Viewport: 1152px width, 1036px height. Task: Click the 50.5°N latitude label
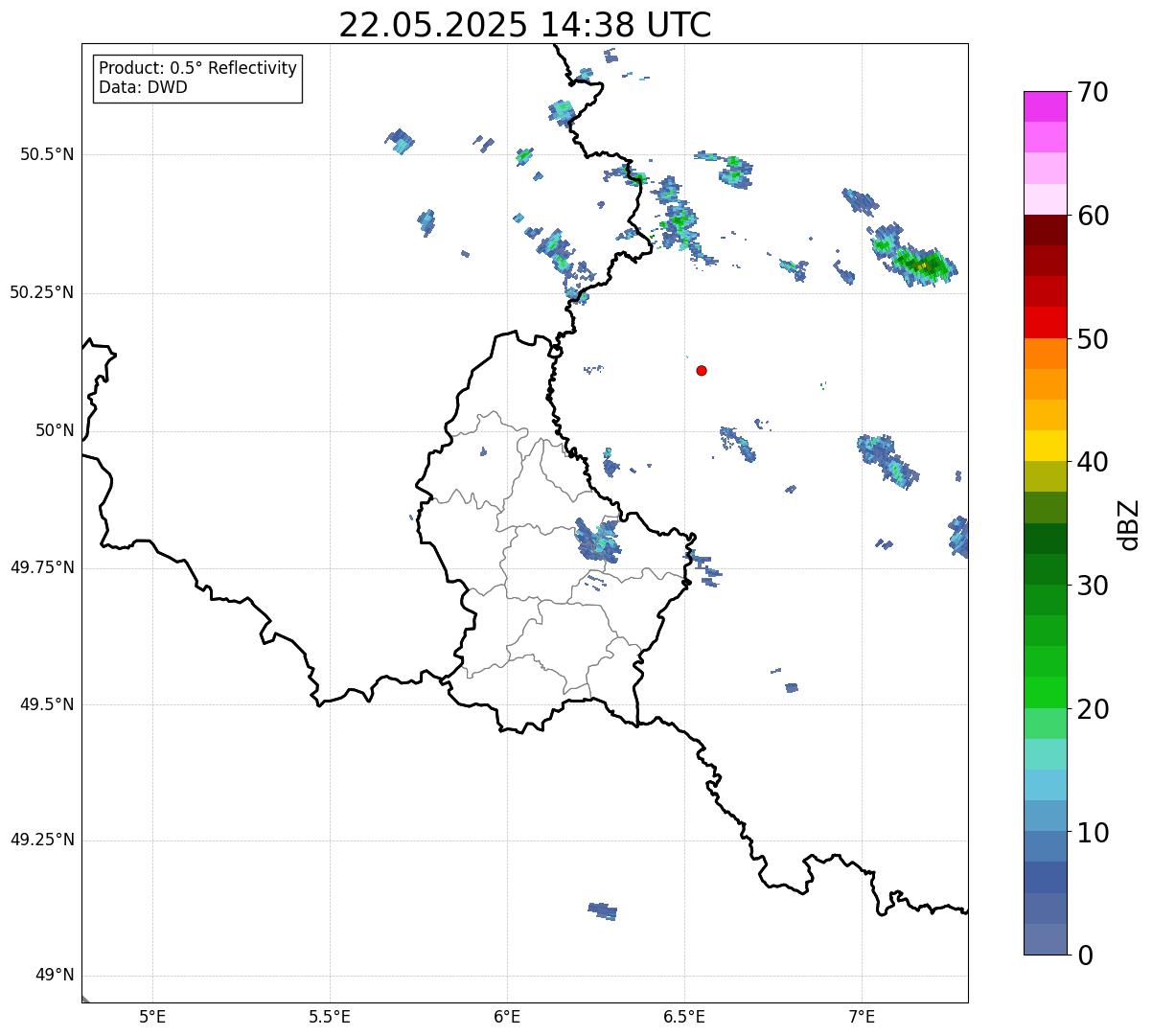(x=47, y=154)
